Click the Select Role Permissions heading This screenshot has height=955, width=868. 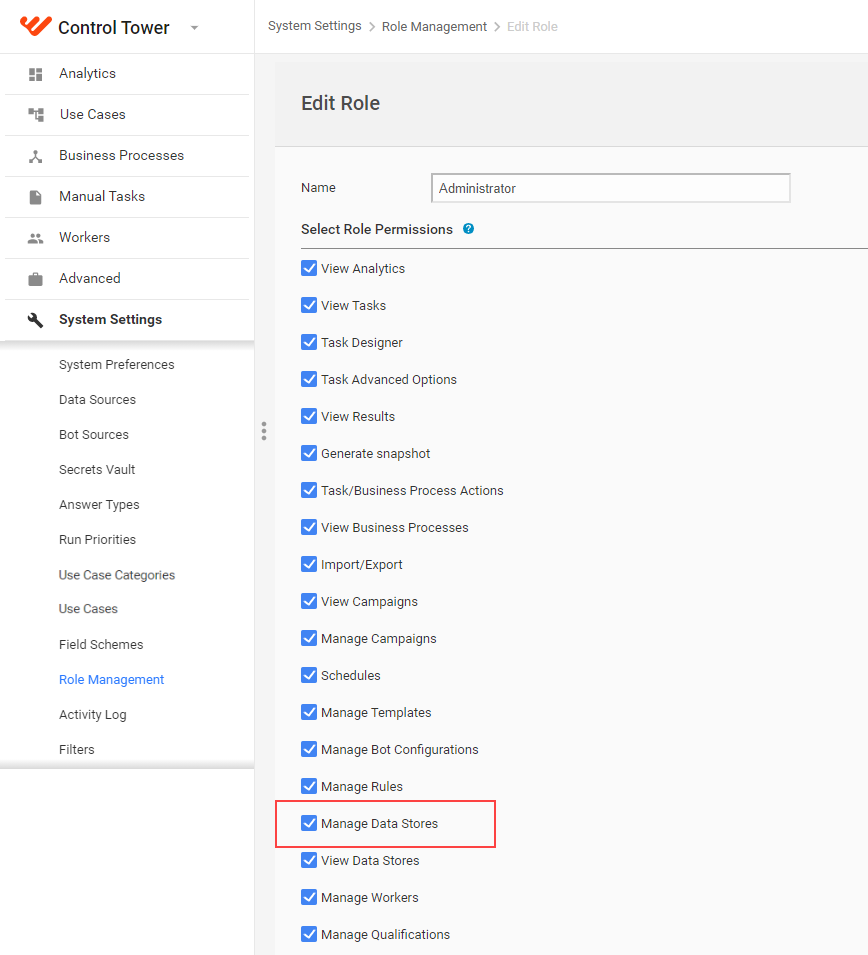(x=377, y=230)
